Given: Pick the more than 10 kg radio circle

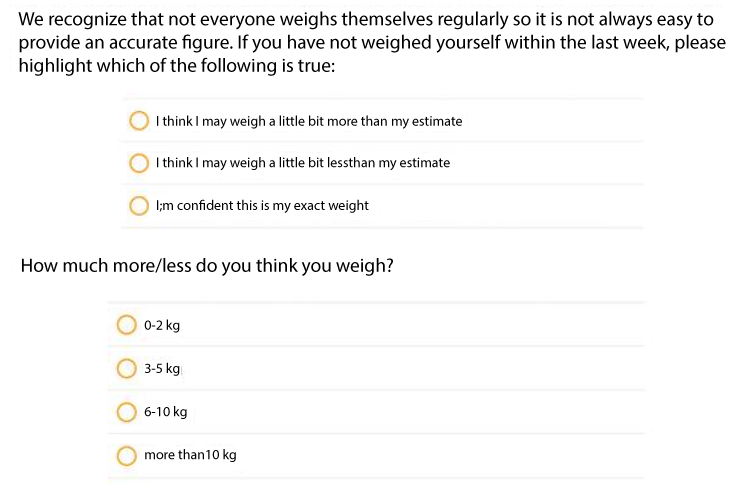Looking at the screenshot, I should (x=126, y=455).
